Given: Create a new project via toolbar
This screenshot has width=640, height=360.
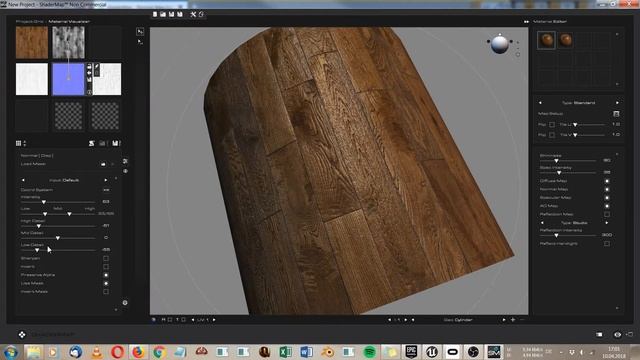Looking at the screenshot, I should click(x=155, y=14).
